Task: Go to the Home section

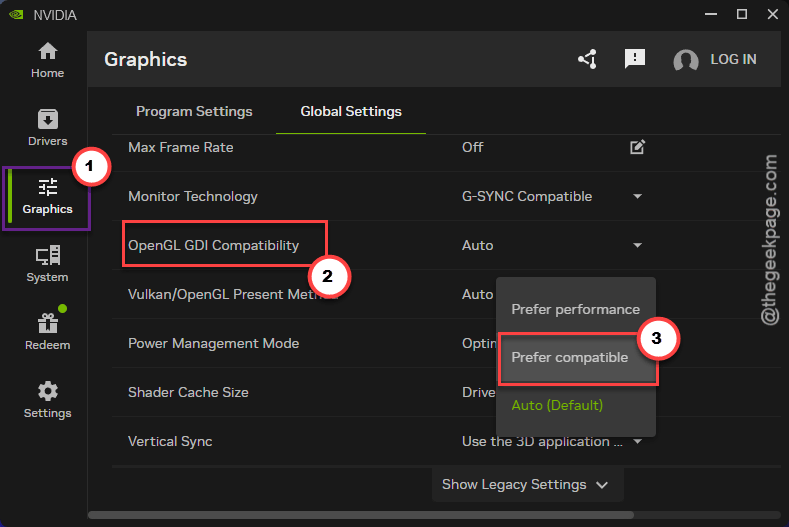Action: pyautogui.click(x=47, y=60)
